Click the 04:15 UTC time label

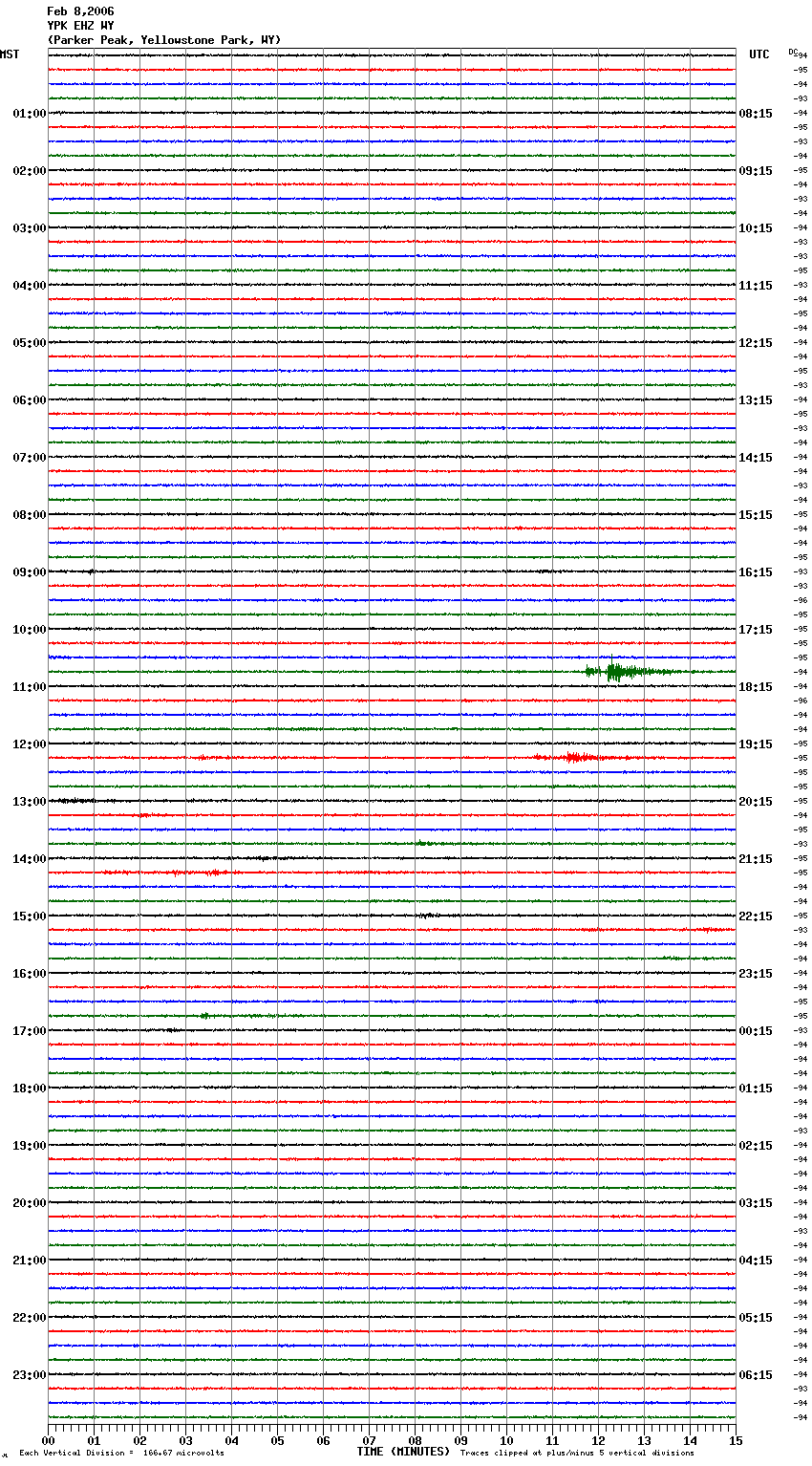tap(756, 1261)
